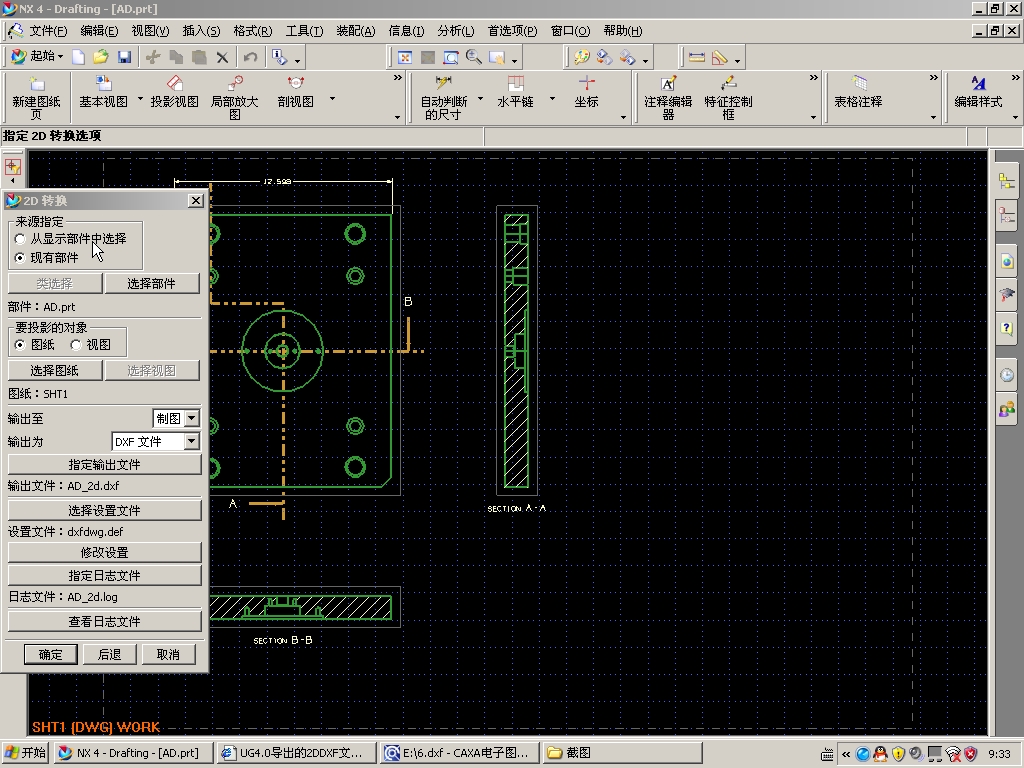
Task: Click the 表格注释 tabular note icon
Action: pos(858,85)
